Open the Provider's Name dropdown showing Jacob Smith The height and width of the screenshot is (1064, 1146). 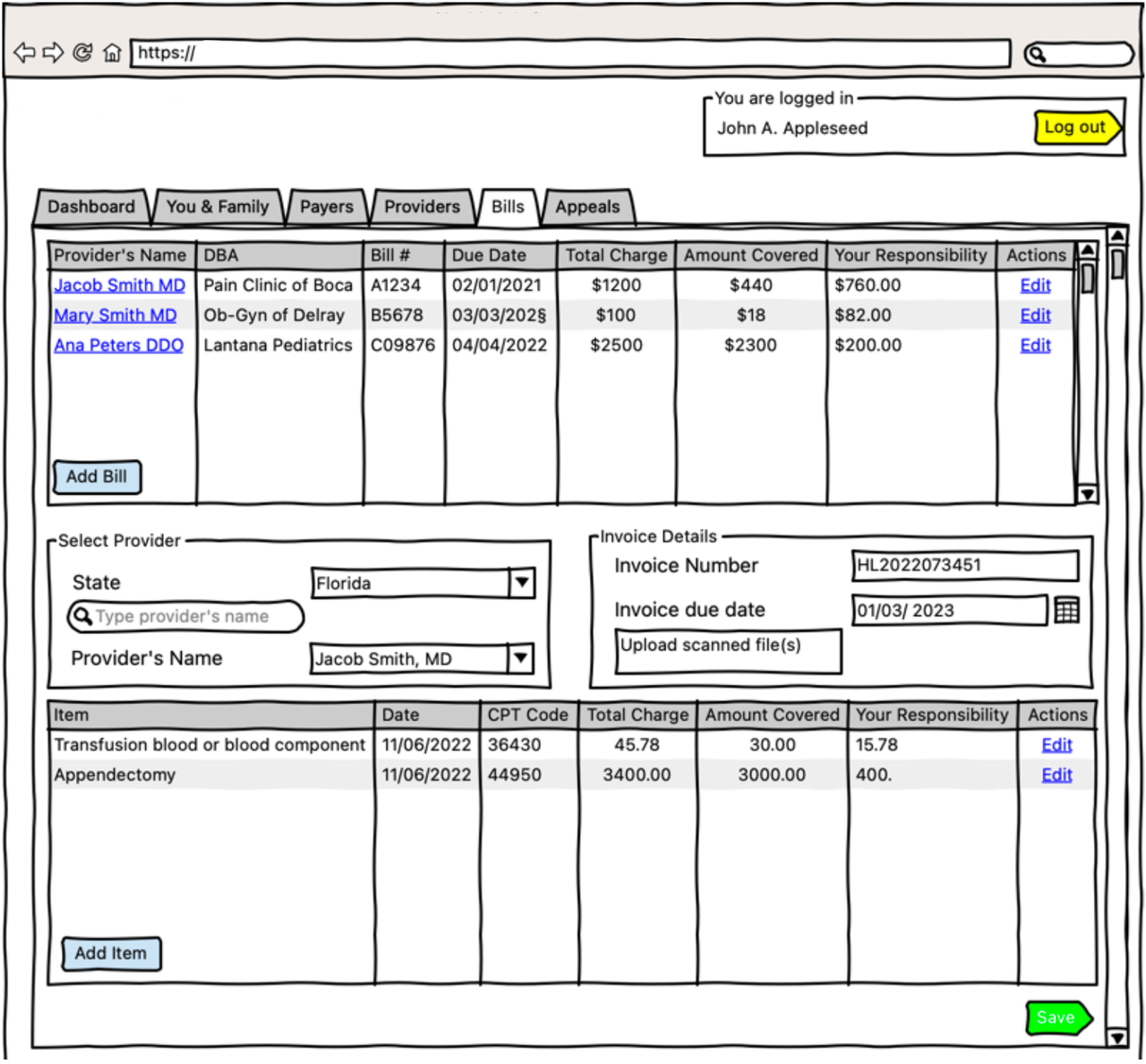click(522, 658)
